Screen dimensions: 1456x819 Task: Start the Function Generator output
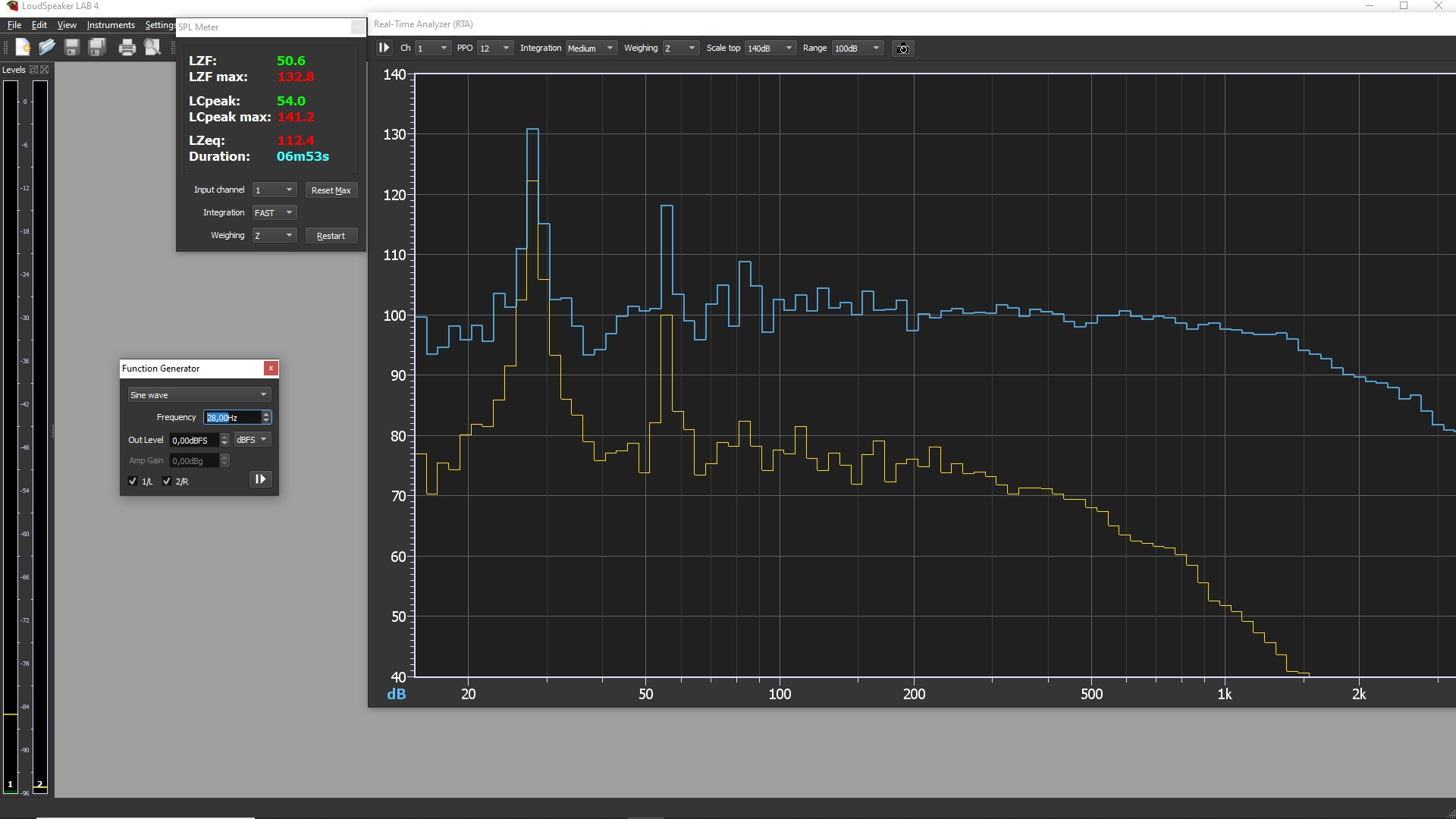pyautogui.click(x=260, y=479)
